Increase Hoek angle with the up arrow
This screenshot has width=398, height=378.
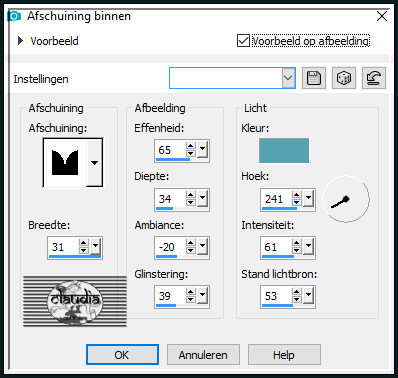pos(297,194)
